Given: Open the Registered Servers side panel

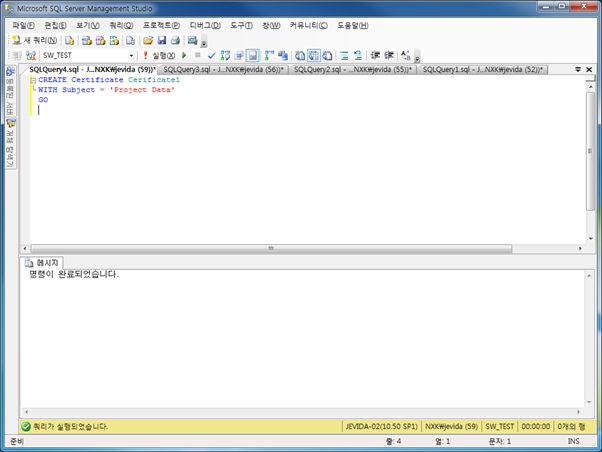Looking at the screenshot, I should (x=10, y=91).
